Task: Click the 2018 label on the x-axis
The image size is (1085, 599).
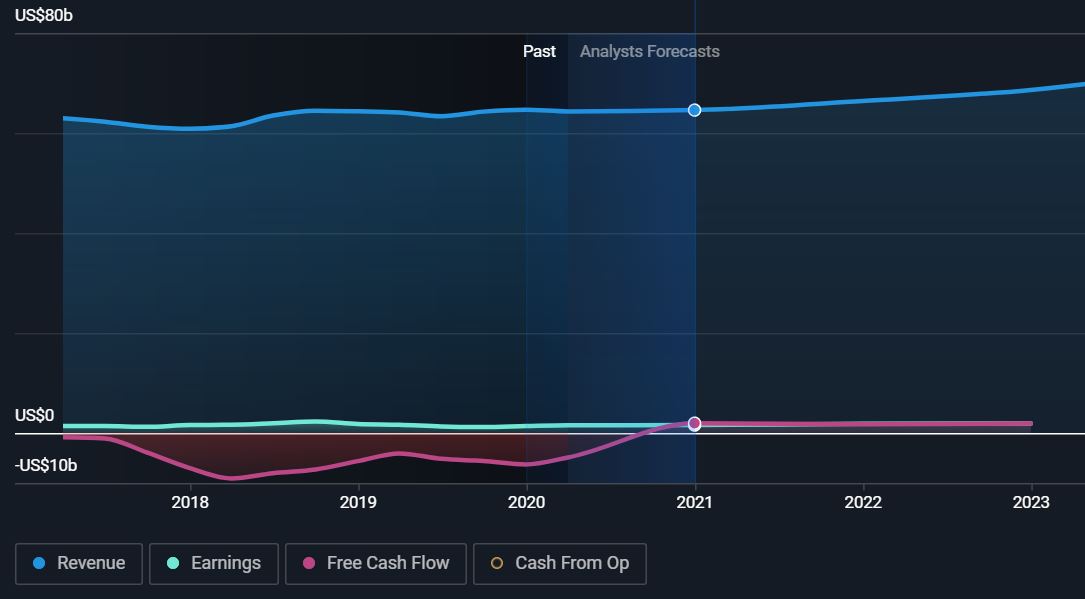Action: tap(190, 502)
